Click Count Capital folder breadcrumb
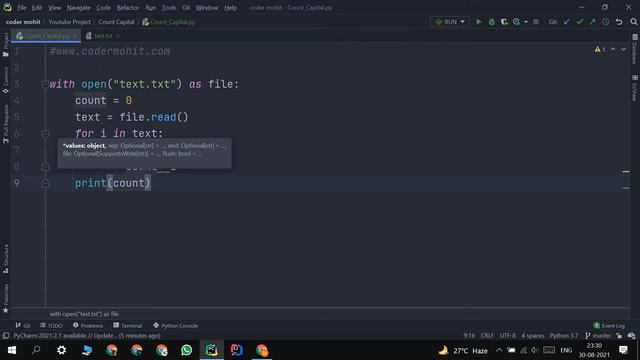The width and height of the screenshot is (640, 360). [x=116, y=22]
